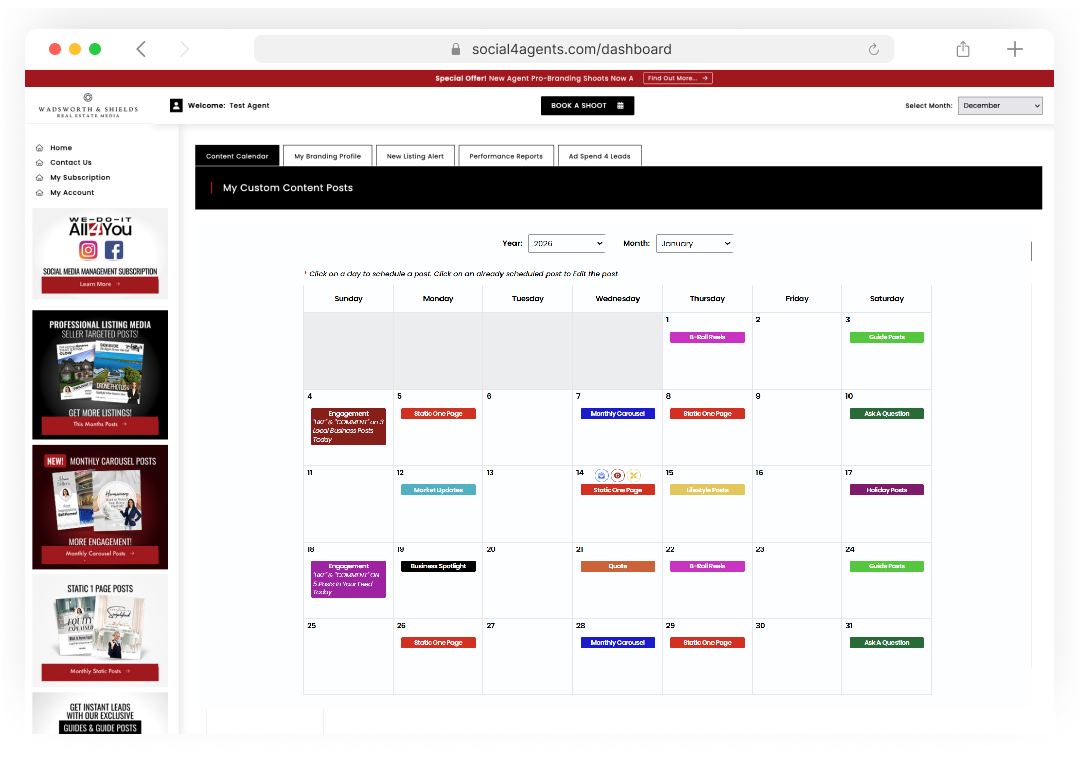1080x758 pixels.
Task: Click the Facebook icon in the sidebar ad
Action: tap(114, 250)
